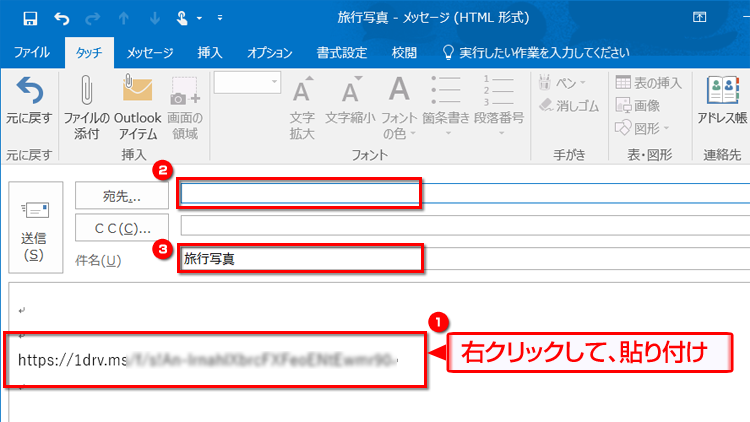Screen dimensions: 750x422
Task: Click ribbon display options icon in title bar
Action: pos(699,17)
